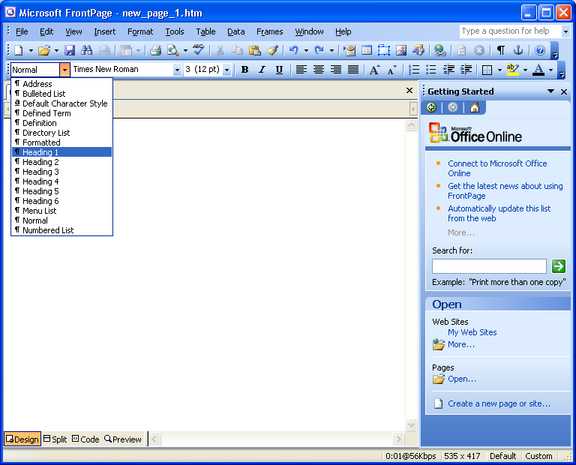Toggle Justify alignment

[353, 69]
